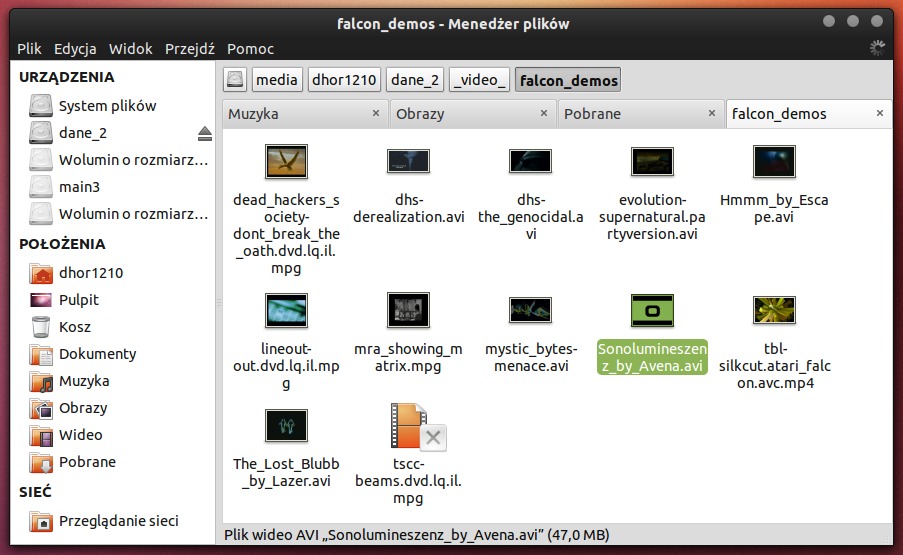Click the Hmmm_by_Escape.avi file name

pyautogui.click(x=774, y=208)
